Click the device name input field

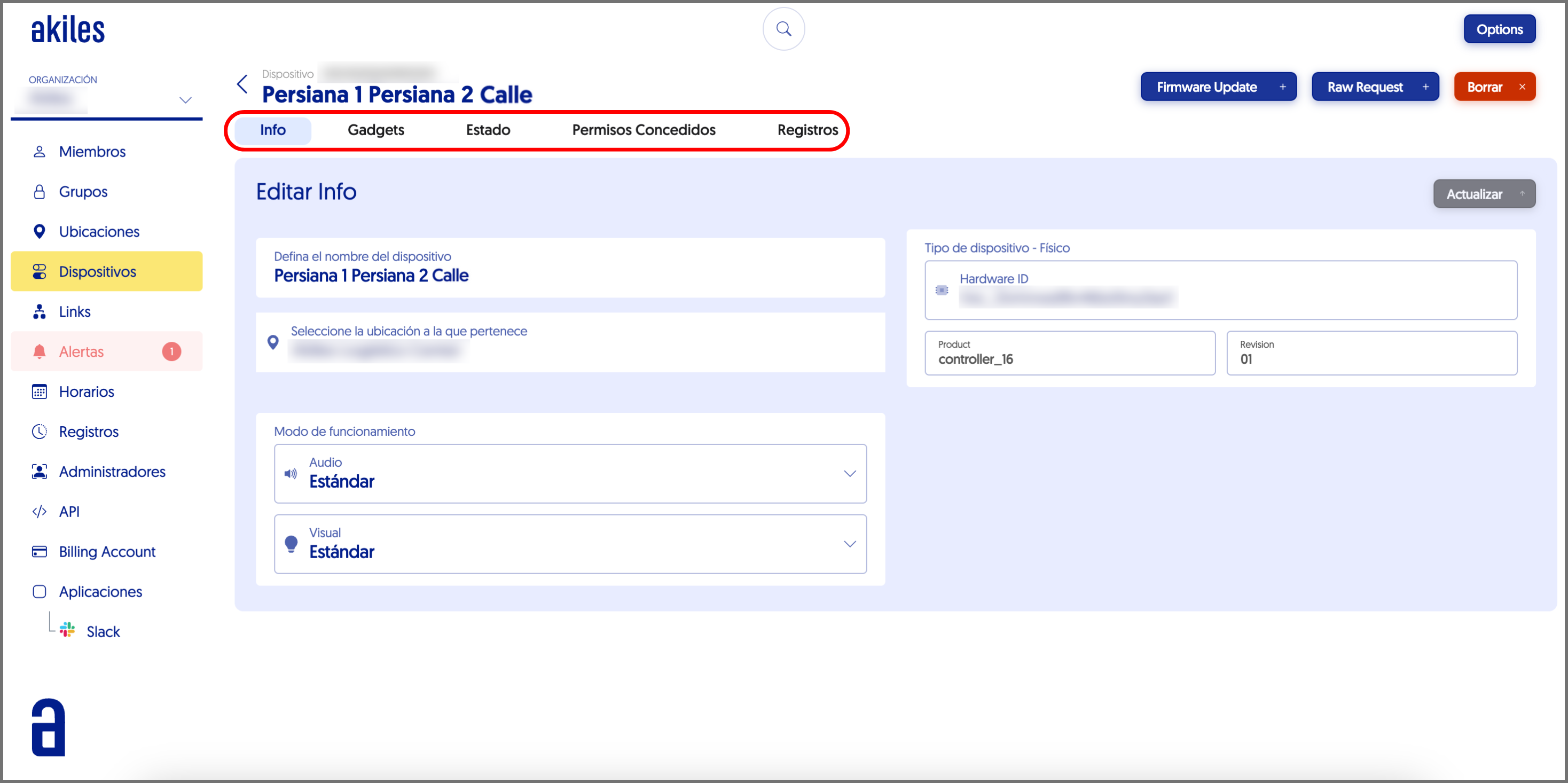pos(570,275)
